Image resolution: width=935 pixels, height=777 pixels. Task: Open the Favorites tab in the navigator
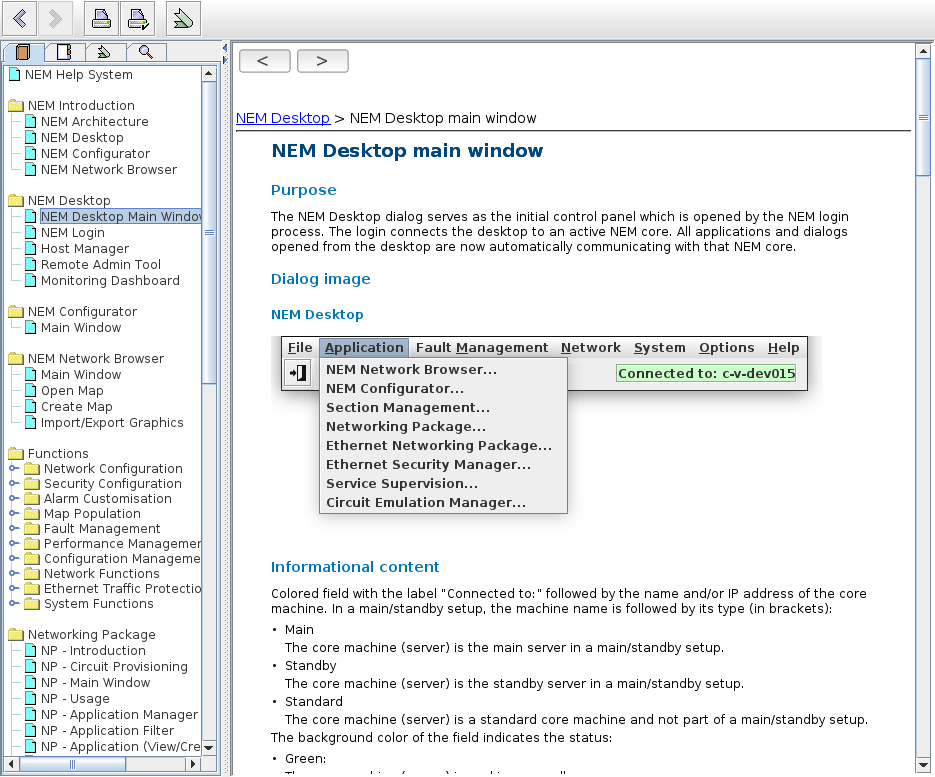coord(105,52)
